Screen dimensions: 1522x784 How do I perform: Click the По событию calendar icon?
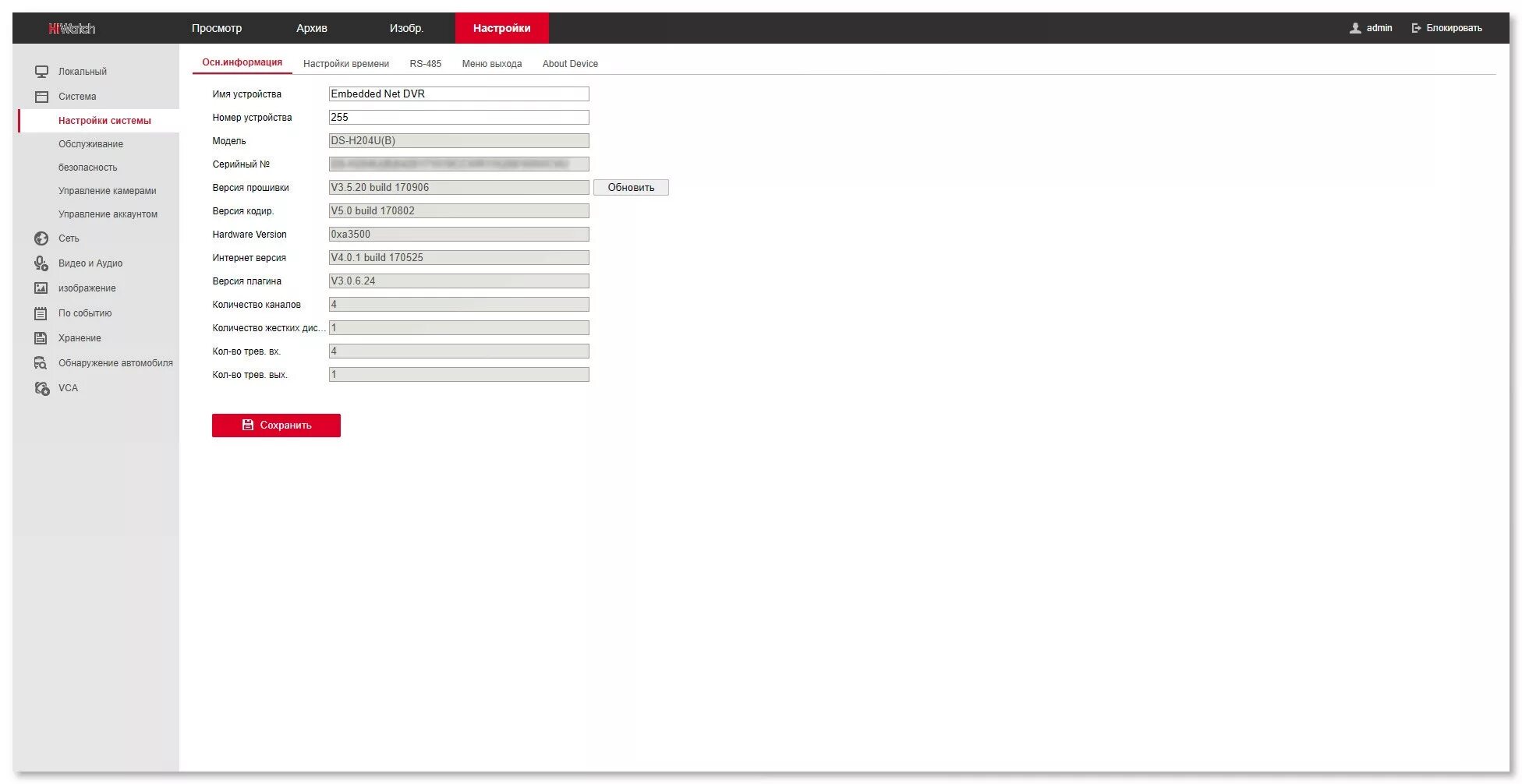41,313
